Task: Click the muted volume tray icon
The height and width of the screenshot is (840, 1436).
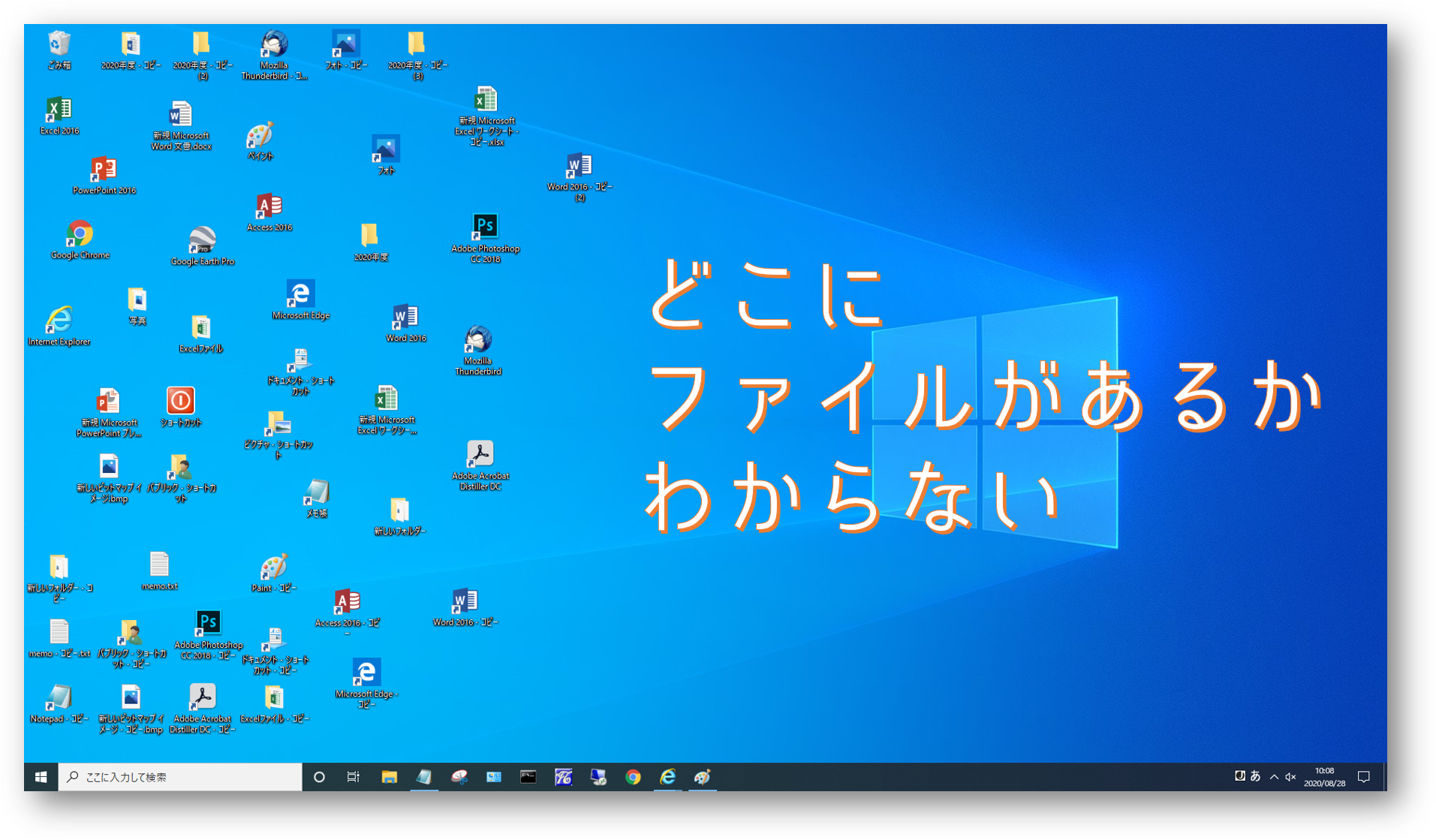Action: [1290, 777]
